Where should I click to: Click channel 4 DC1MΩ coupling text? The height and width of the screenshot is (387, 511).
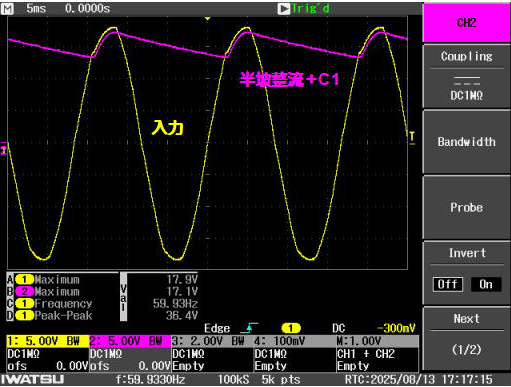(271, 354)
